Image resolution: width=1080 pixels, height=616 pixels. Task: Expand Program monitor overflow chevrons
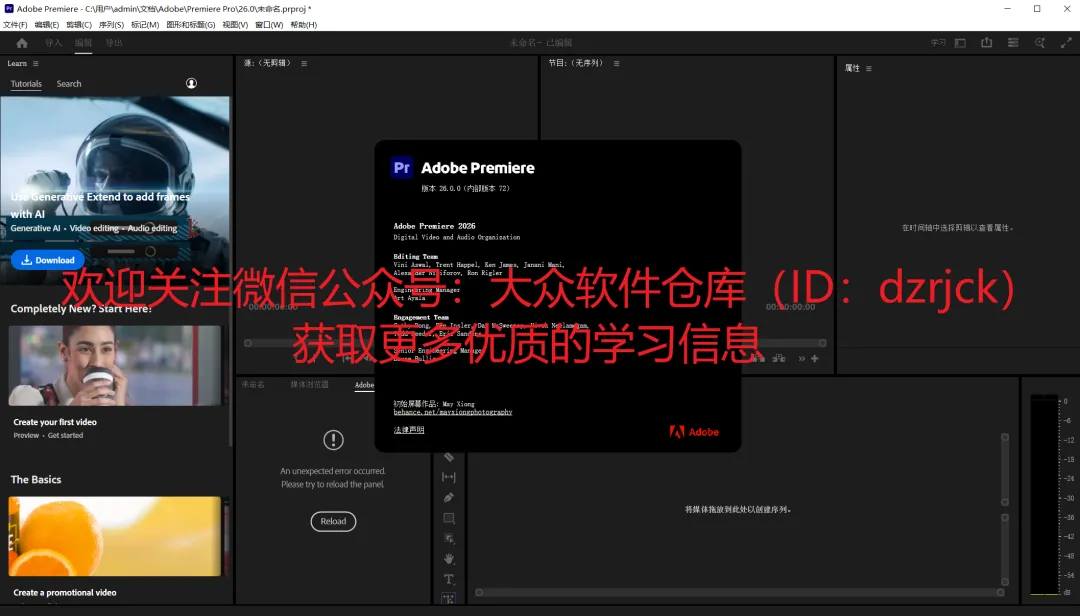point(802,358)
